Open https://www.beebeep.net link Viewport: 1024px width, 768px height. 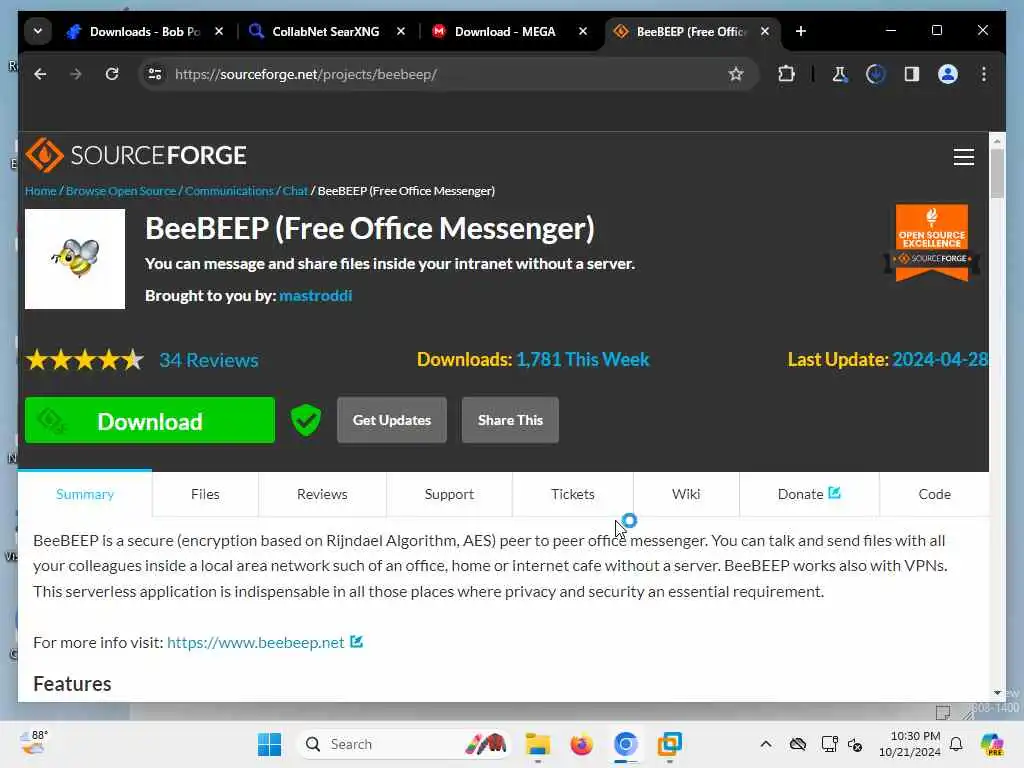pyautogui.click(x=255, y=643)
